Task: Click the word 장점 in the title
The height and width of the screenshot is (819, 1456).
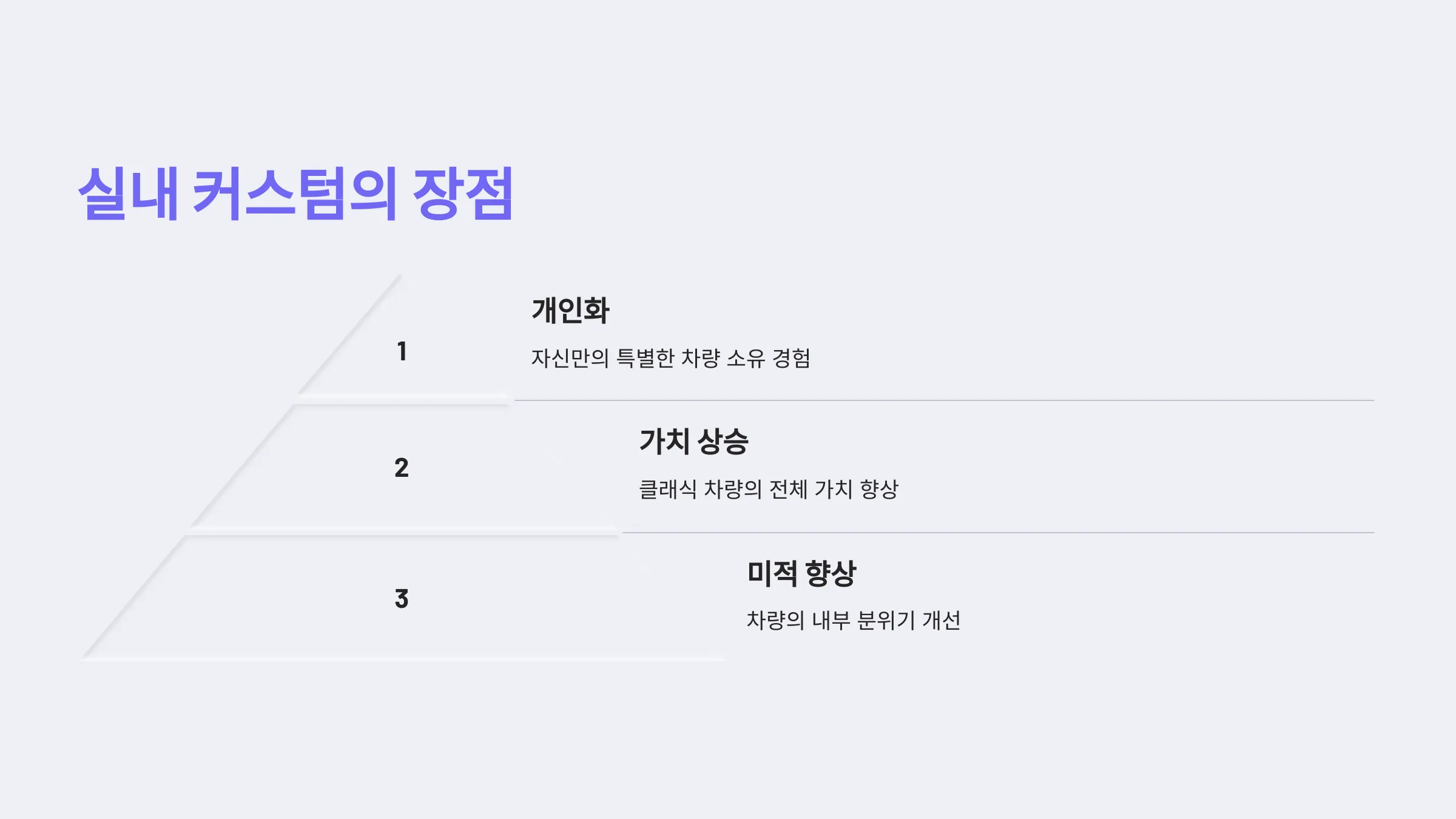Action: tap(463, 193)
